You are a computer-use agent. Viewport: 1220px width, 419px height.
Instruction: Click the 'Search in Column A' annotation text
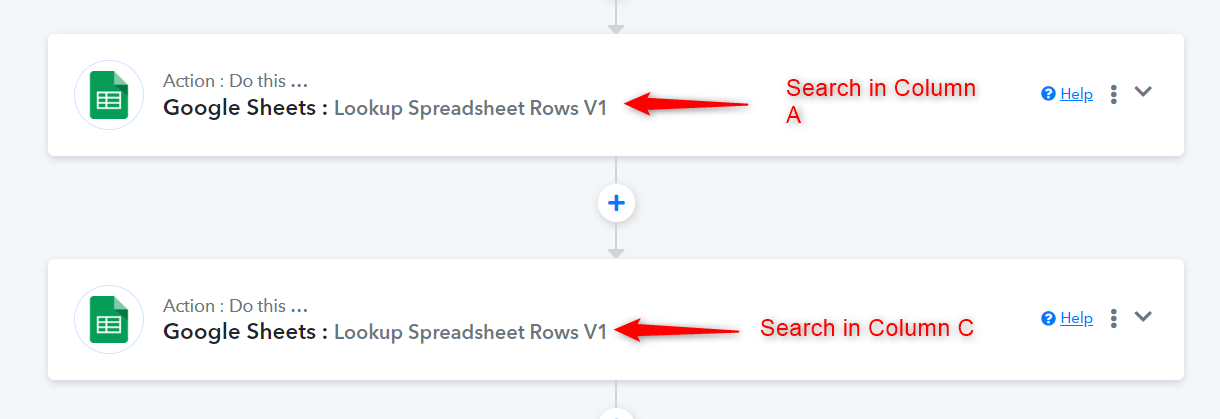[881, 102]
